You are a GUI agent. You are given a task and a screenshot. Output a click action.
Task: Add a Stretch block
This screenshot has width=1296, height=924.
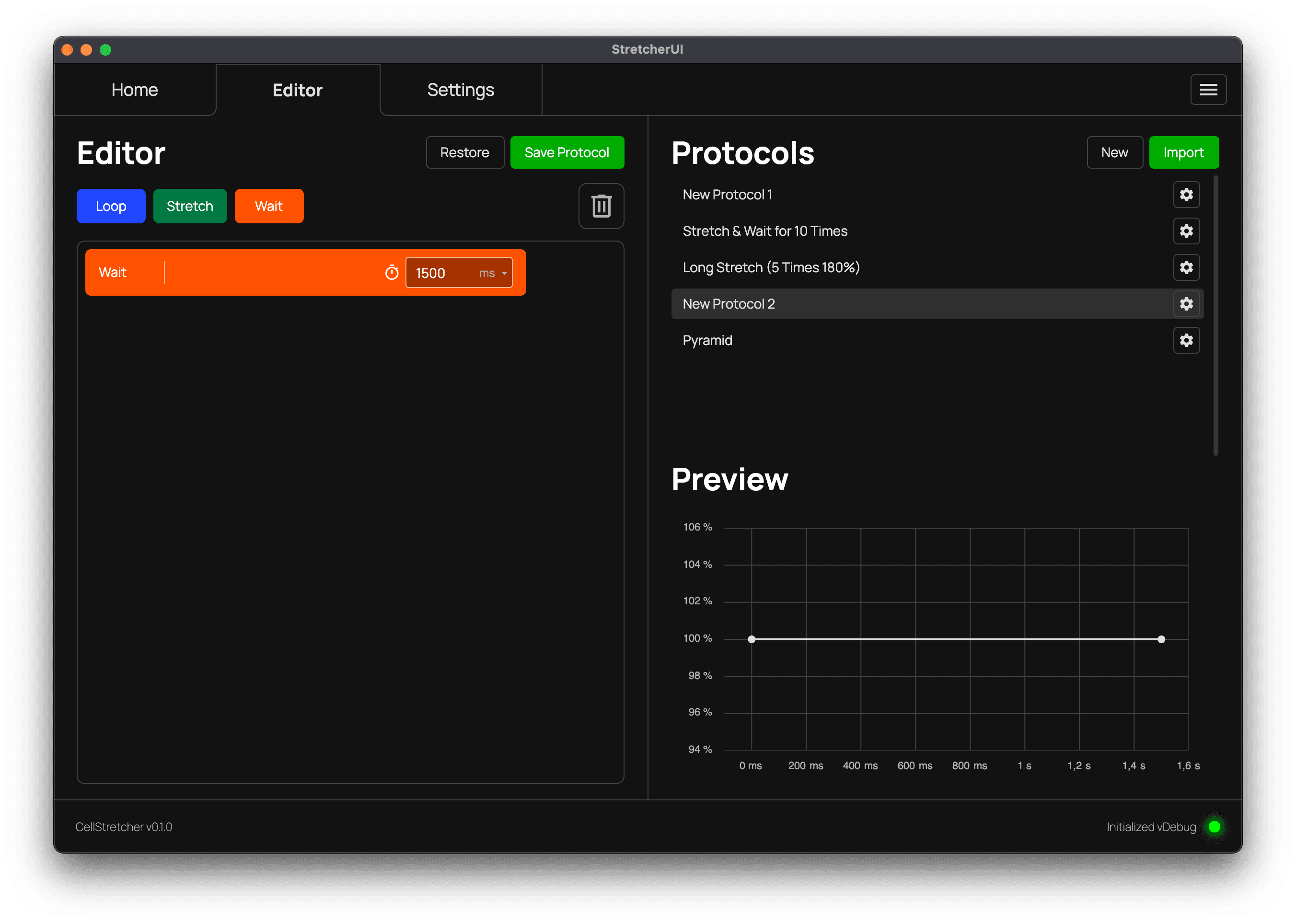189,206
